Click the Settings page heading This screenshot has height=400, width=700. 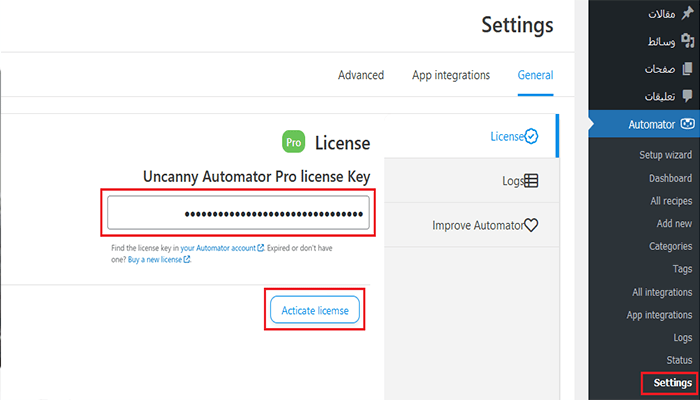pyautogui.click(x=517, y=25)
